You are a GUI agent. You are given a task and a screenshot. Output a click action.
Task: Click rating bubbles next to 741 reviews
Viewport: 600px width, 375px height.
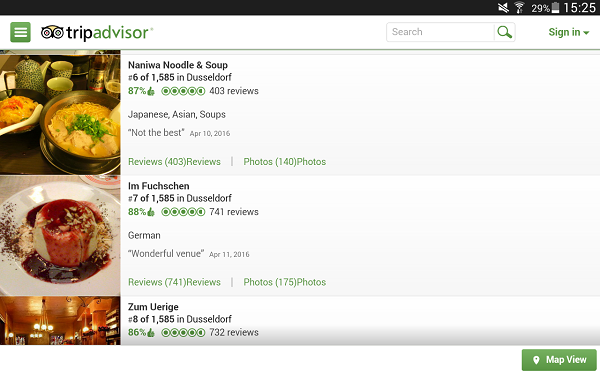pos(183,212)
